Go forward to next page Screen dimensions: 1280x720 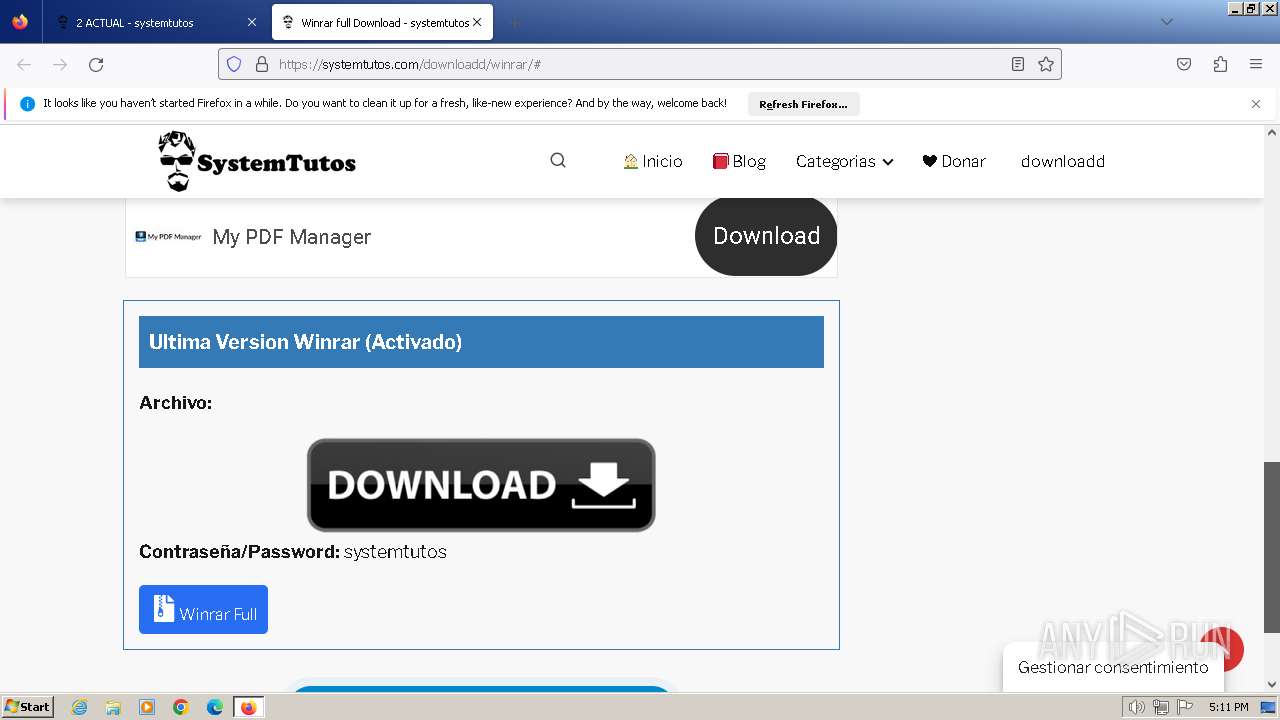(60, 64)
